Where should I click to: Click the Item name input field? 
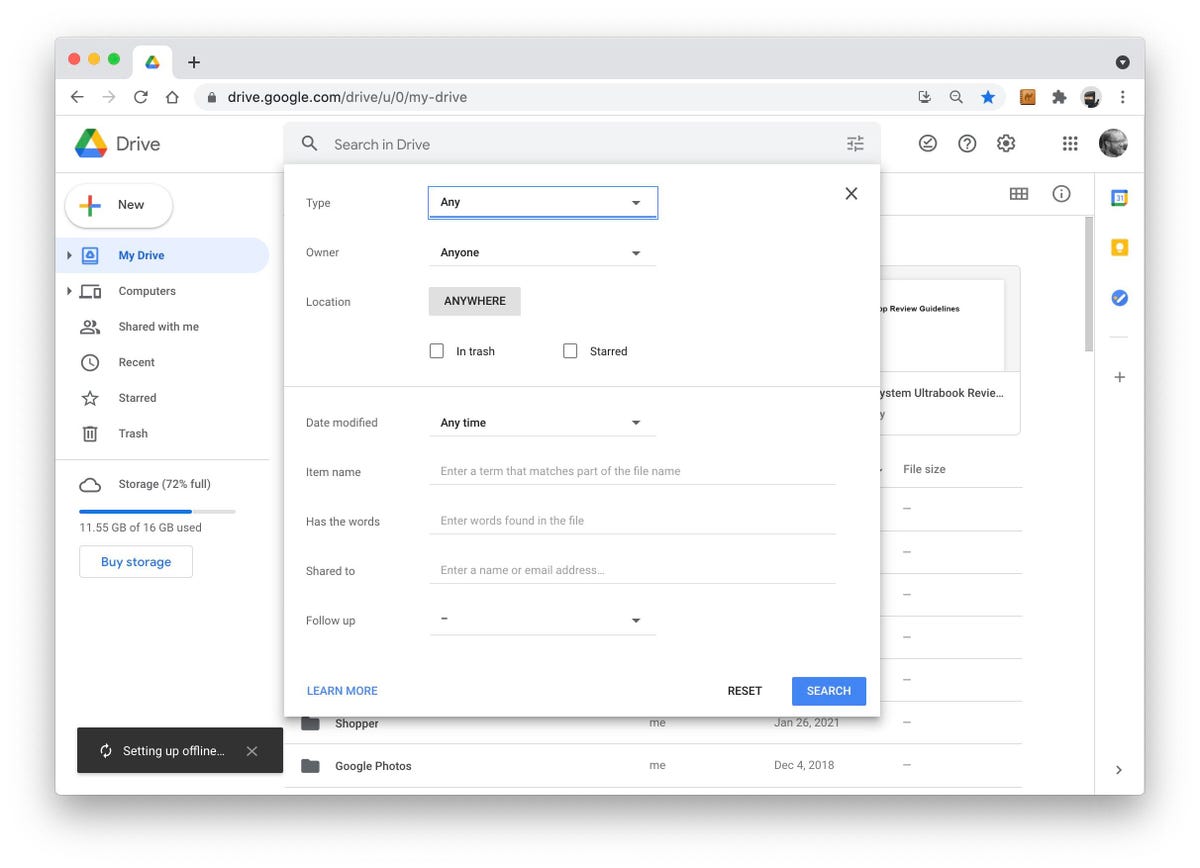632,471
